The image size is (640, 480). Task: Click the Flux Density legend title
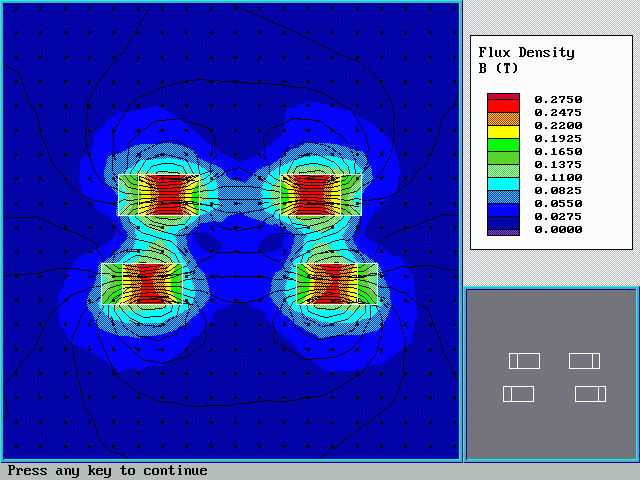click(527, 53)
